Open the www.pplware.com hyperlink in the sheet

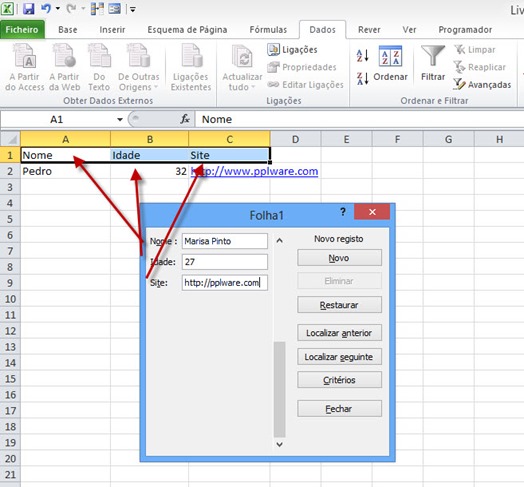(254, 171)
